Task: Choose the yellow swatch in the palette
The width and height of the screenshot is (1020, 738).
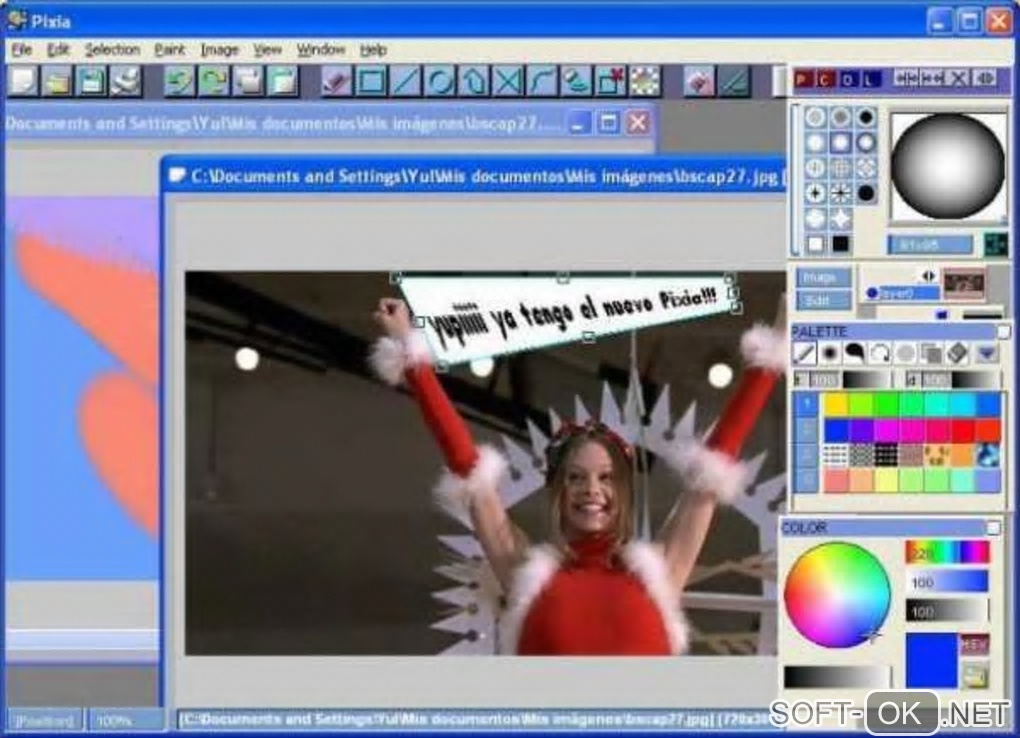Action: [x=837, y=404]
